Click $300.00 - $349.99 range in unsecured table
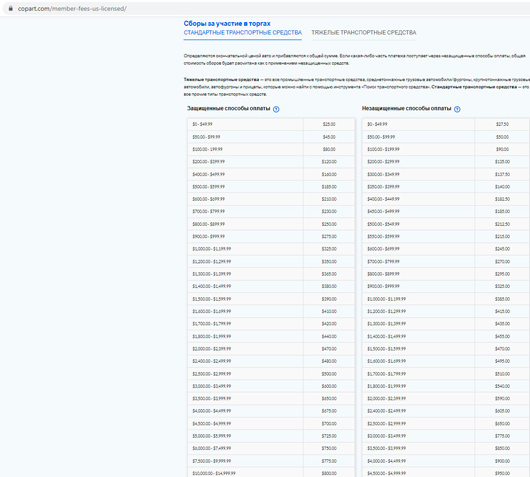Viewport: 530px width, 477px height. click(383, 174)
